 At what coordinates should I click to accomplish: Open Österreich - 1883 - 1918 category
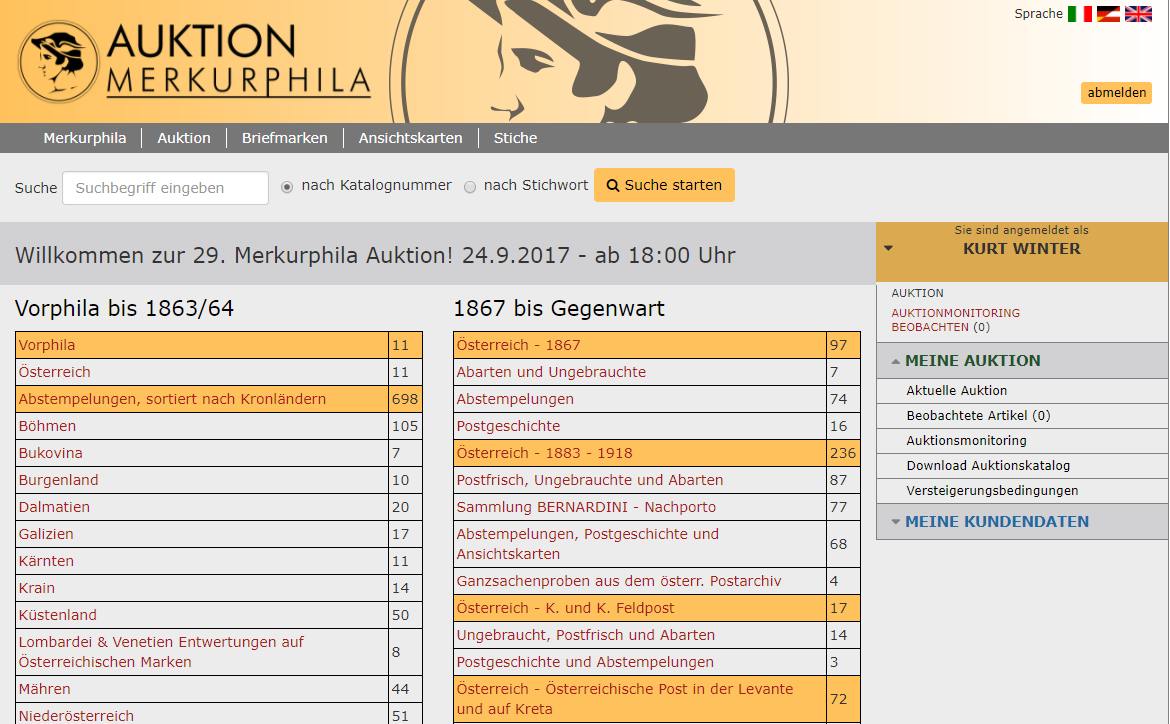pyautogui.click(x=545, y=453)
